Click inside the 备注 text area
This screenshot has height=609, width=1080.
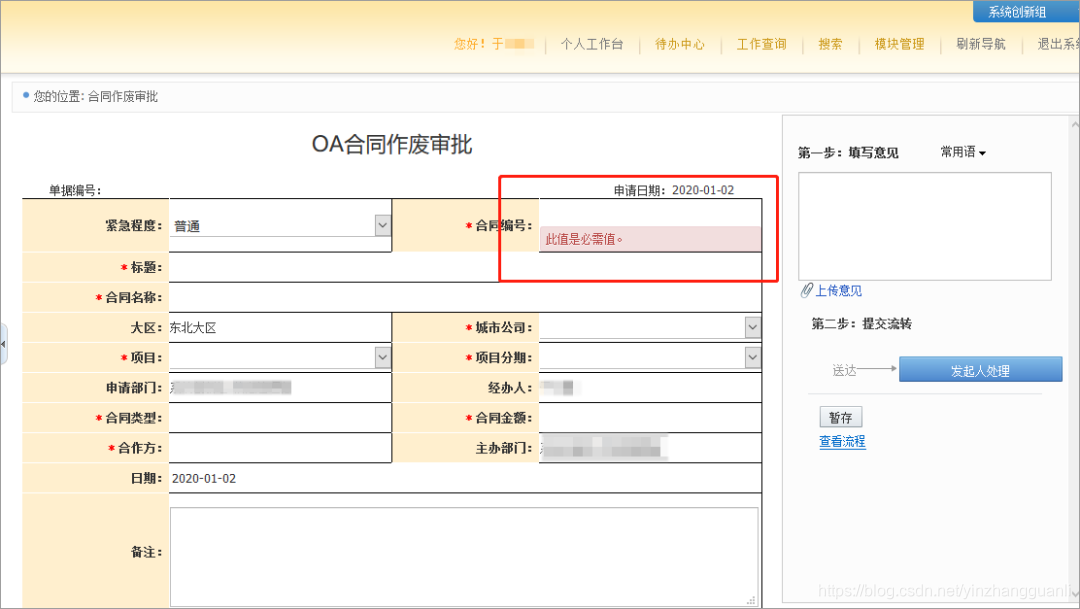[x=464, y=557]
